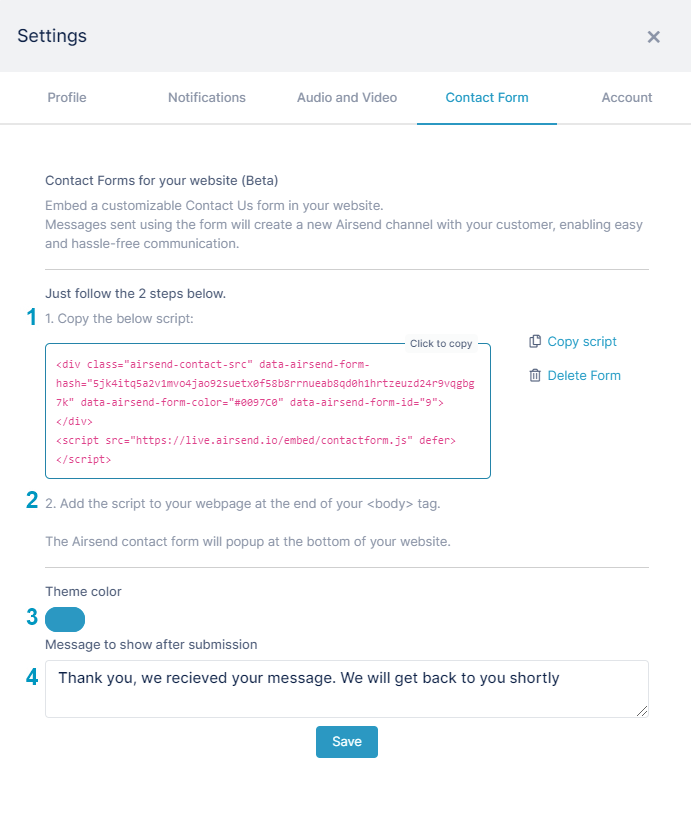Click the clipboard icon beside Copy script
Image resolution: width=691 pixels, height=834 pixels.
(535, 341)
